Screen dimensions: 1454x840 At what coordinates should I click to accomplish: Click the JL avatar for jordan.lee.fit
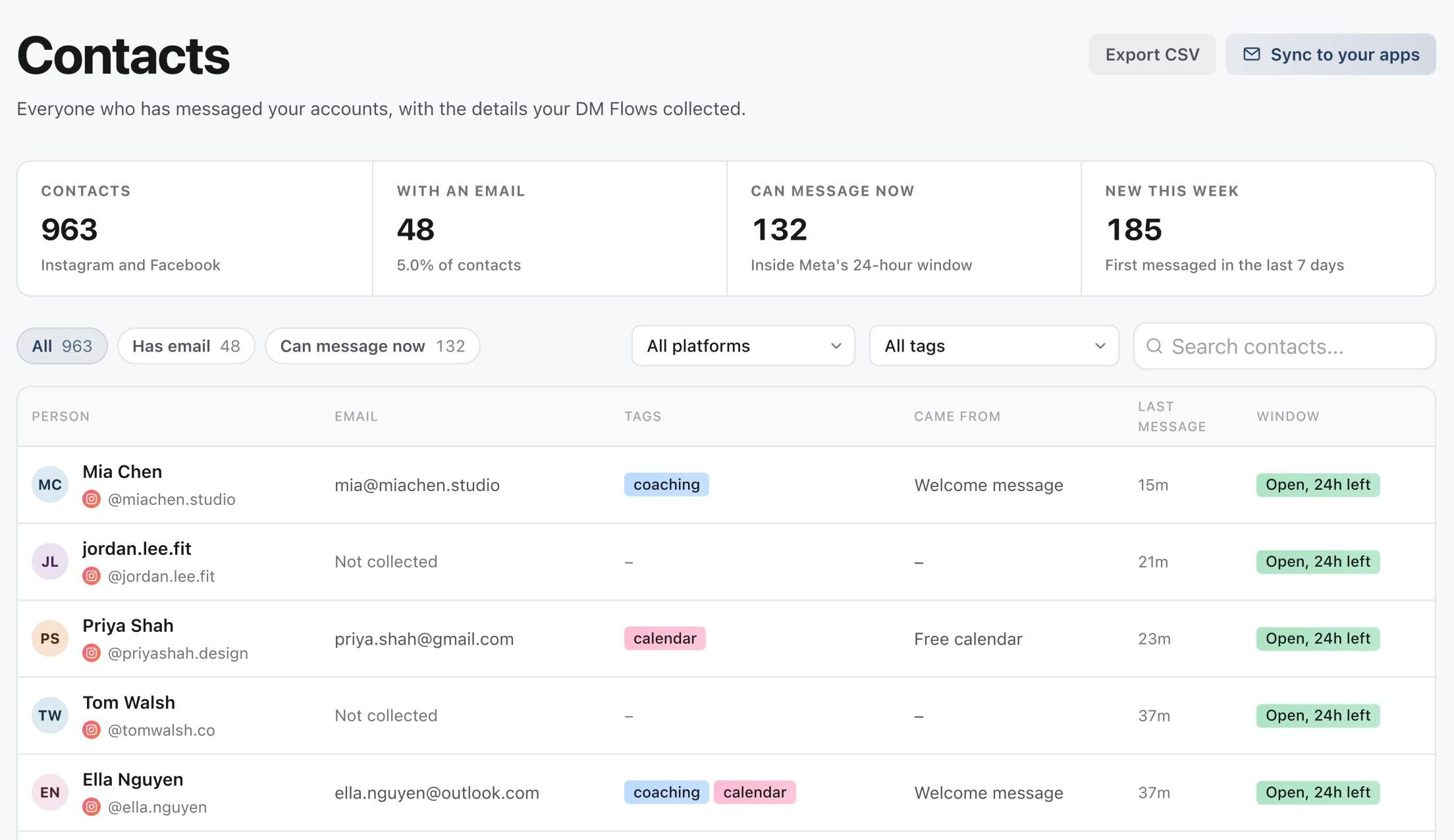[x=50, y=562]
